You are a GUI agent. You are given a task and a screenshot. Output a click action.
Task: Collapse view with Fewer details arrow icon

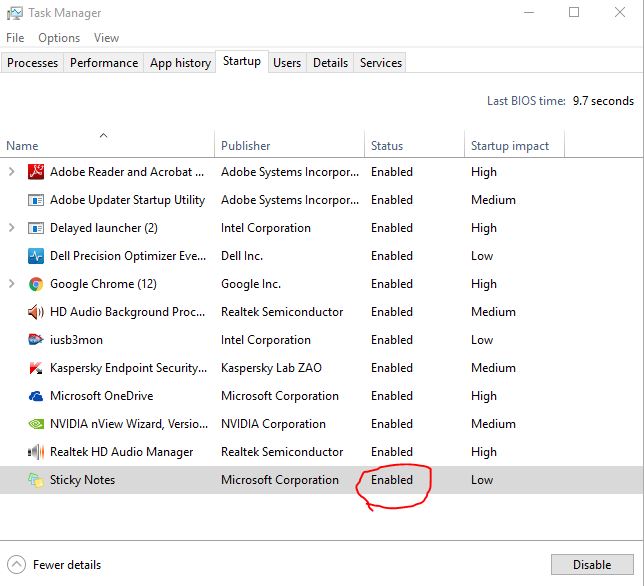point(16,565)
